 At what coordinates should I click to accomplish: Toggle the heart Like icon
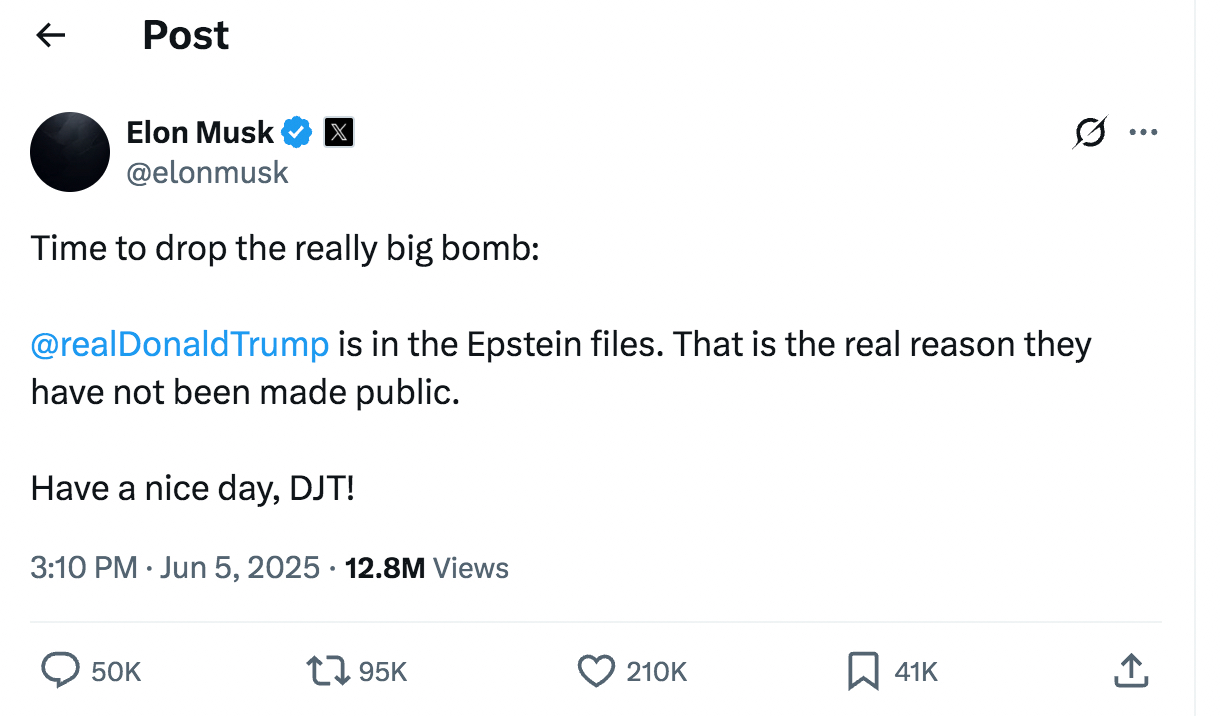tap(597, 670)
